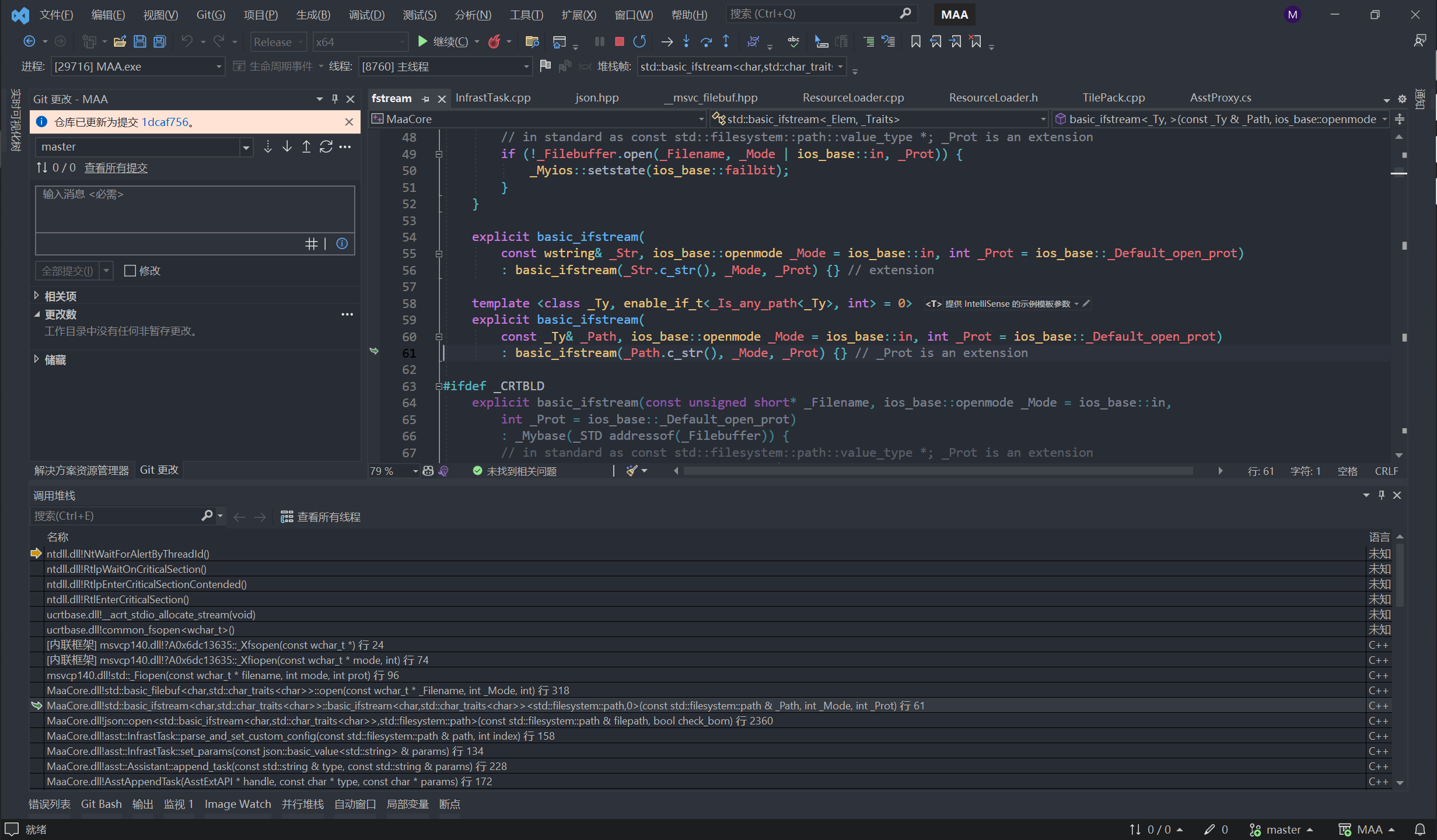Click the Git sync refresh icon

pos(326,147)
